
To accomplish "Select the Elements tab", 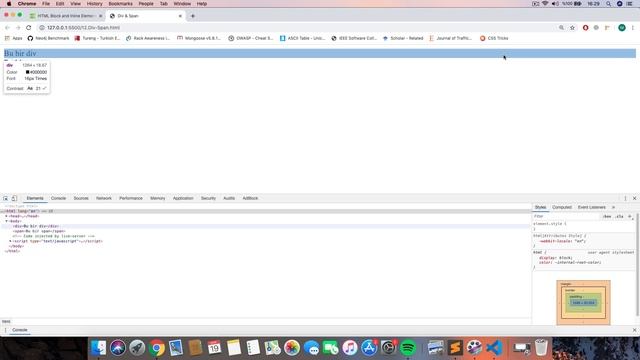I will (35, 198).
